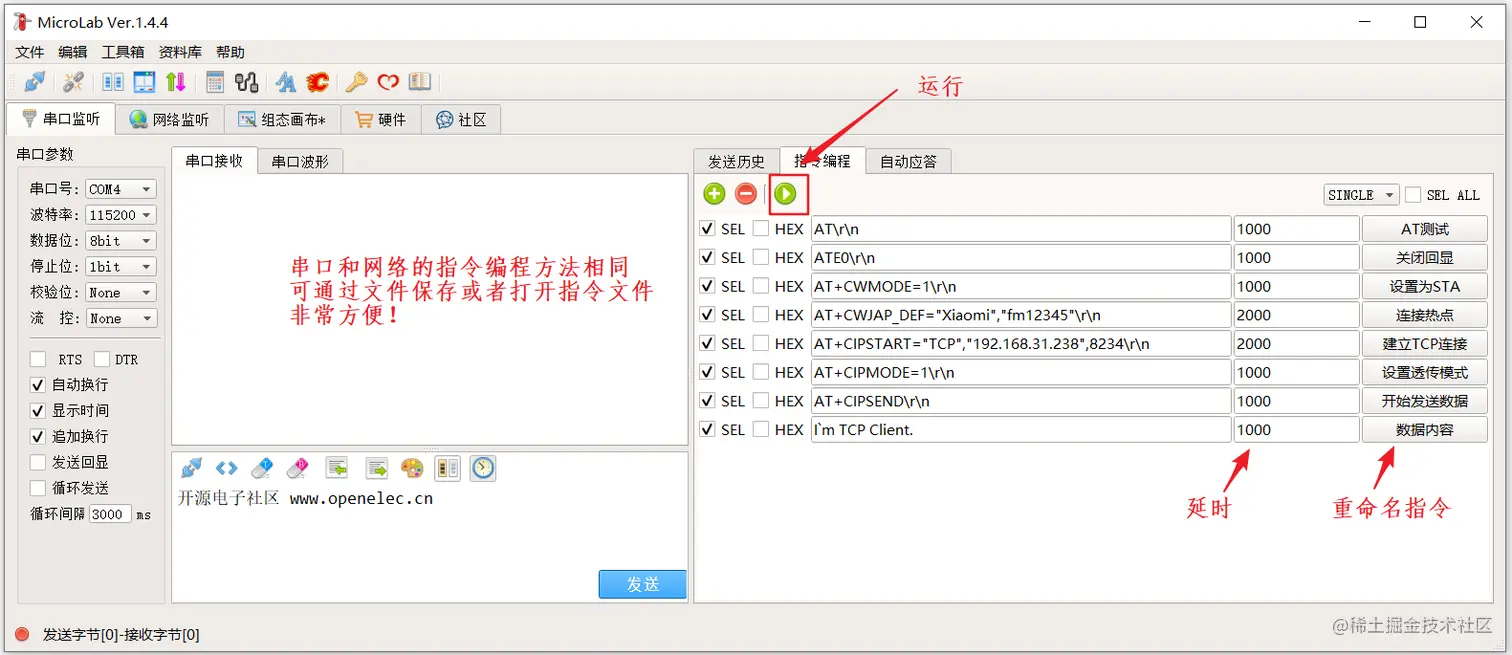Open the 校验位 None dropdown
The width and height of the screenshot is (1512, 655).
[121, 293]
